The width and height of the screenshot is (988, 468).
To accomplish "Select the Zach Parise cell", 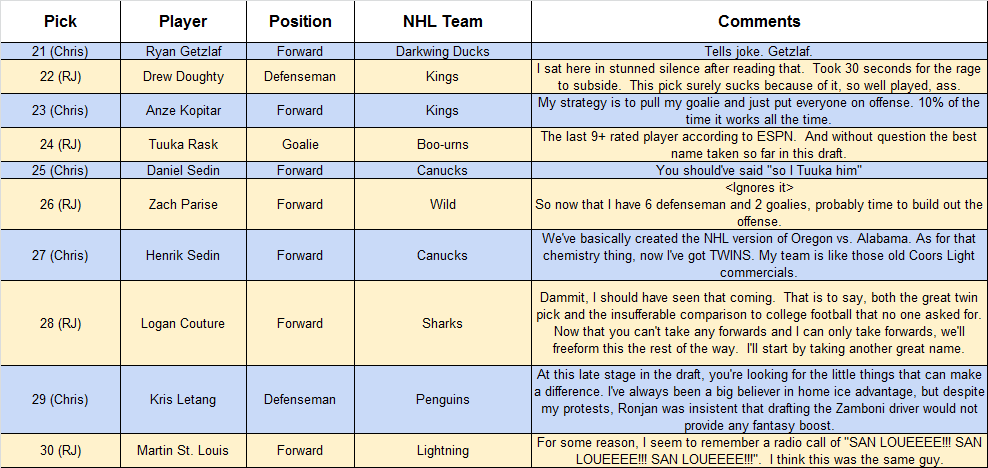I will point(183,205).
